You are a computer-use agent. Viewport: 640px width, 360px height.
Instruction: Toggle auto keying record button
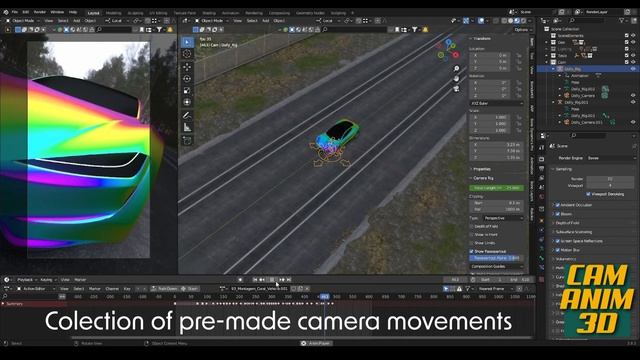pyautogui.click(x=240, y=280)
